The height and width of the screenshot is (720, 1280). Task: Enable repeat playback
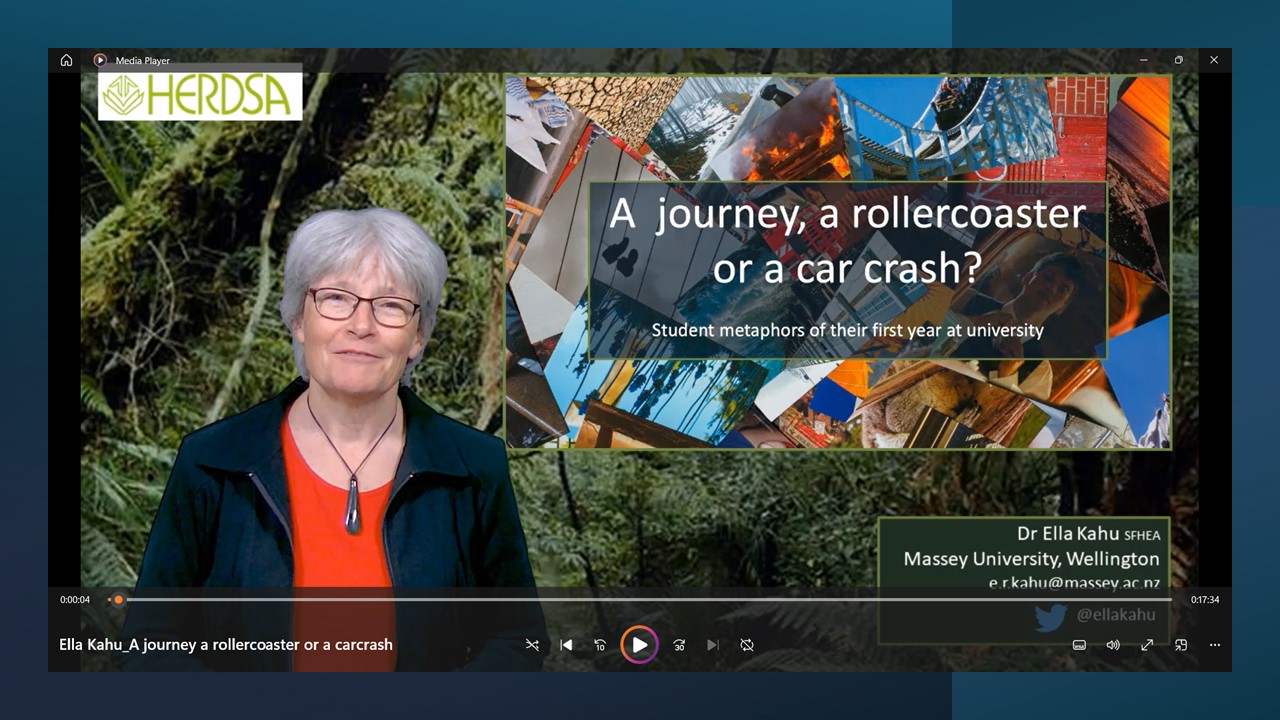(x=747, y=645)
